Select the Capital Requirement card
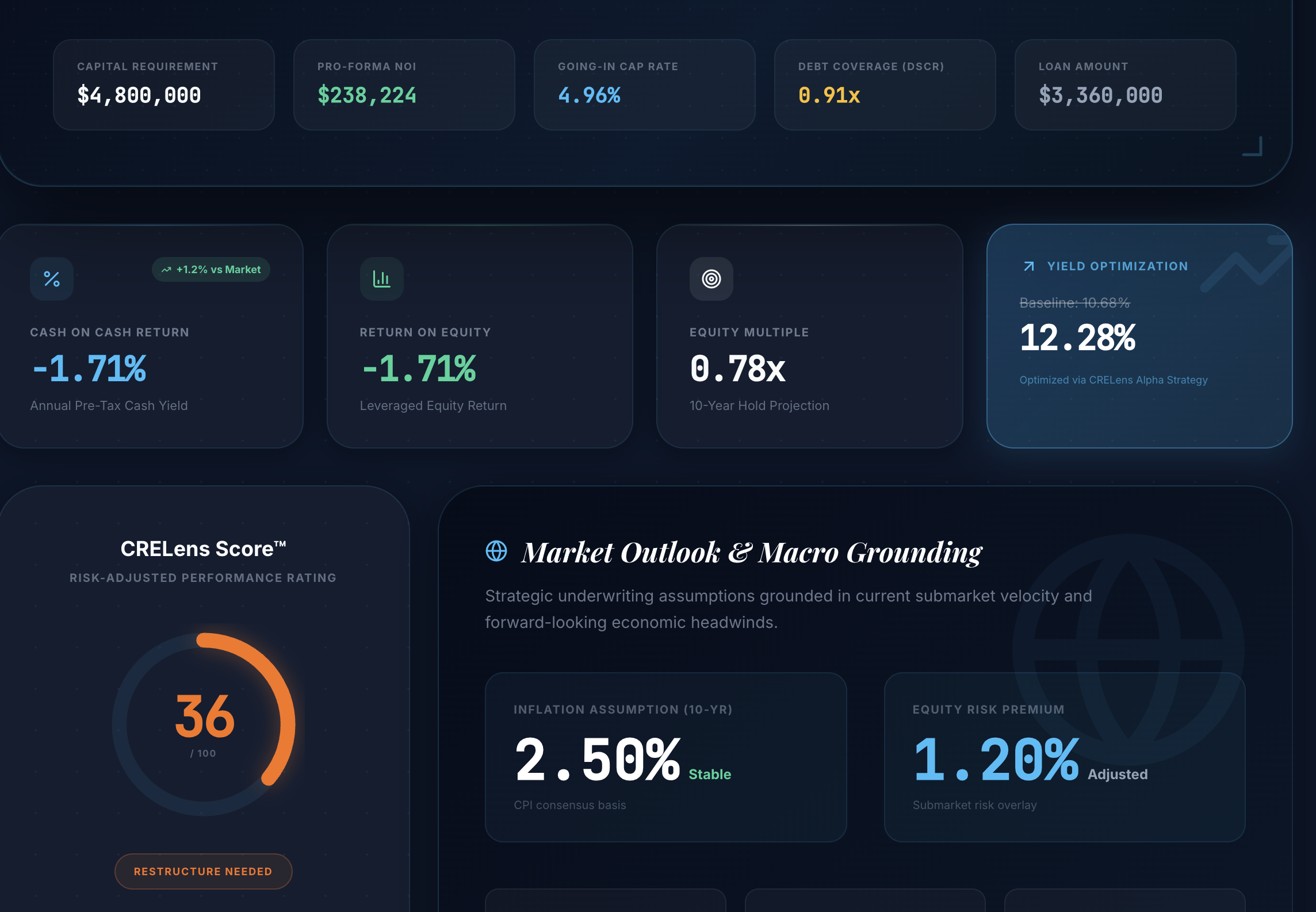Screen dimensions: 1316x912 (163, 85)
